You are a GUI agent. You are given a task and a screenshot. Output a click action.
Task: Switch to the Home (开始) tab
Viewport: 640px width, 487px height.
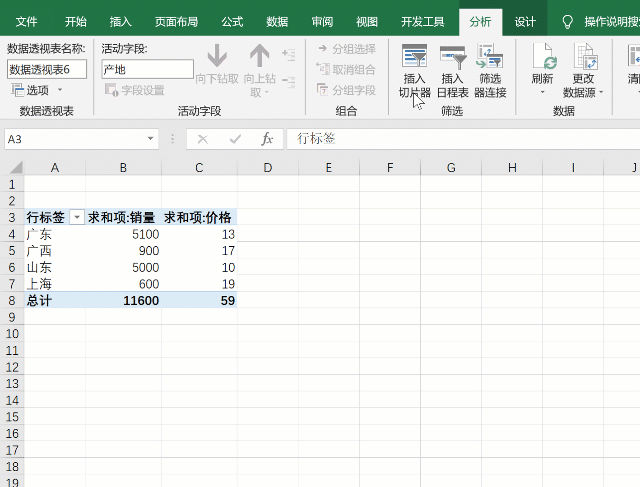pos(76,22)
